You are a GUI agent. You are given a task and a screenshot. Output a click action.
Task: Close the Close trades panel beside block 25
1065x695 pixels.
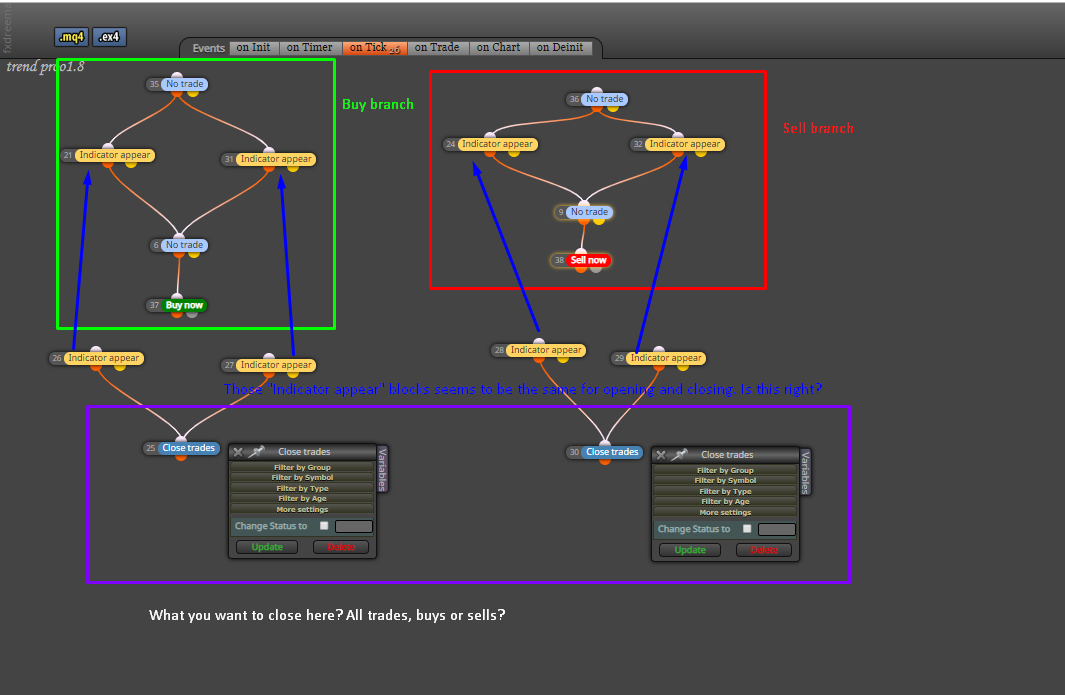(x=238, y=452)
